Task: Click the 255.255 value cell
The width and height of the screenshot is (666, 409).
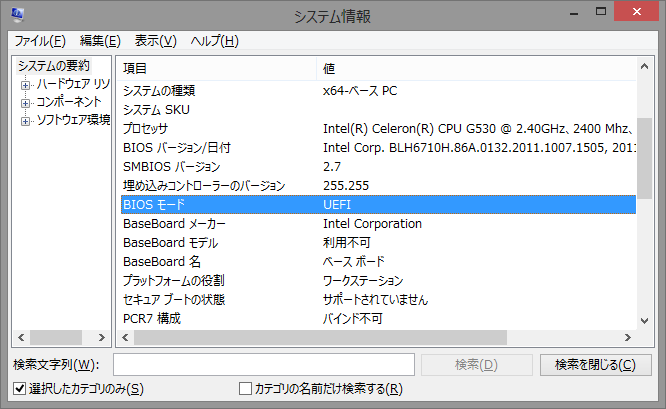Action: click(x=346, y=186)
